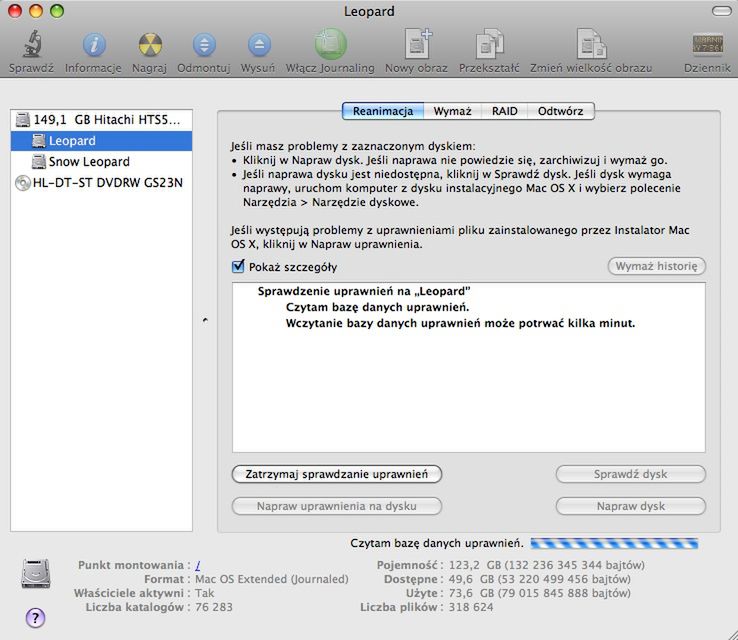
Task: Click the Napraw uprawnienia na dysku button
Action: (337, 506)
